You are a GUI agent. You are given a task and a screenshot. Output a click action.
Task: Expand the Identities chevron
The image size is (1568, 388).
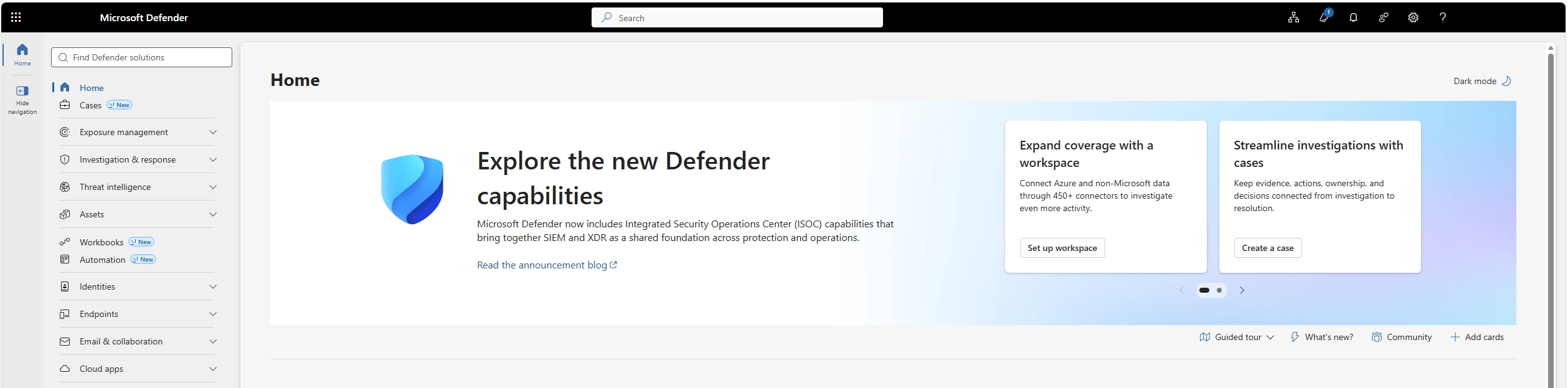click(213, 286)
